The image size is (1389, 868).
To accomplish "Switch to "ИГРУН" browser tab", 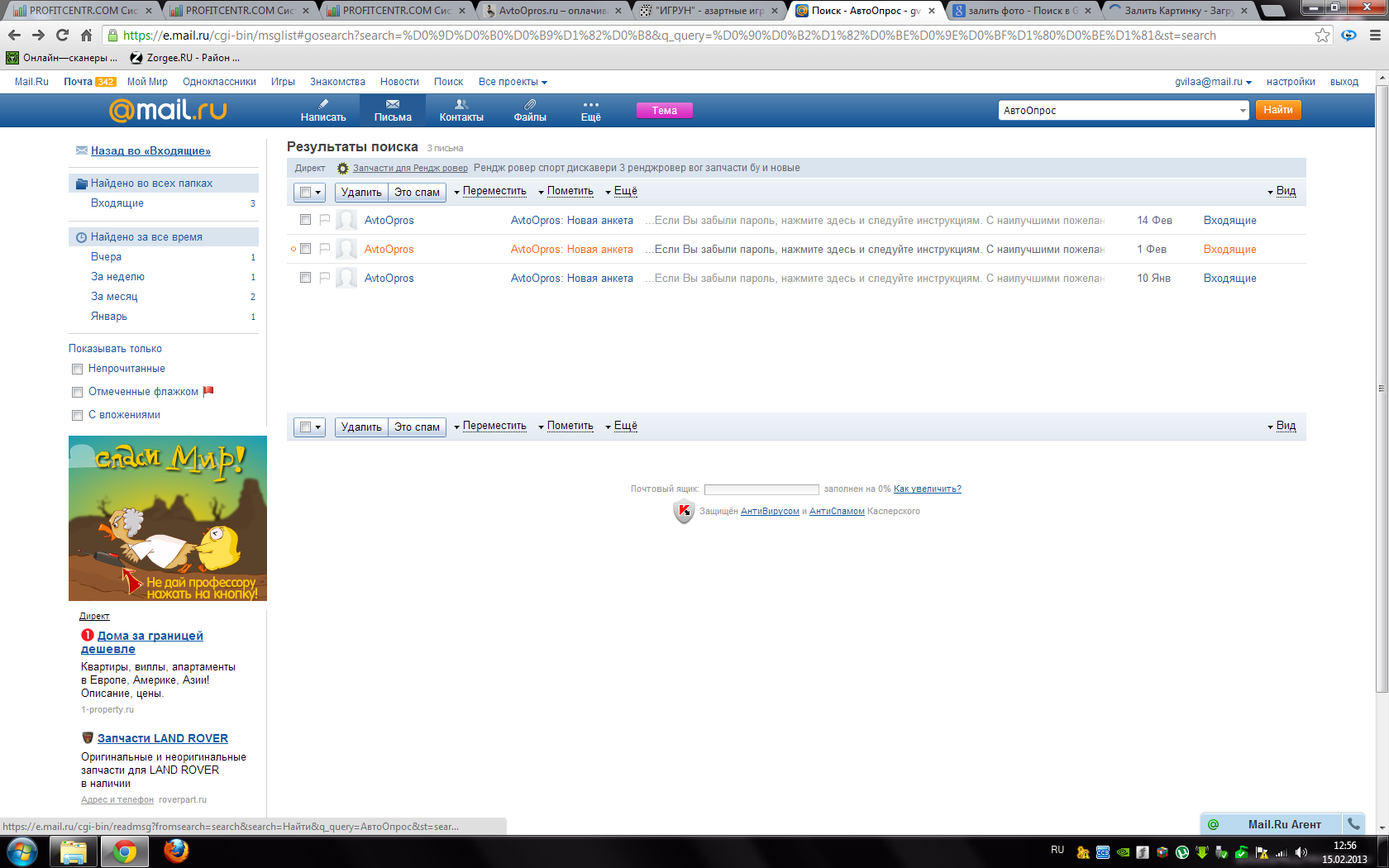I will (x=709, y=11).
